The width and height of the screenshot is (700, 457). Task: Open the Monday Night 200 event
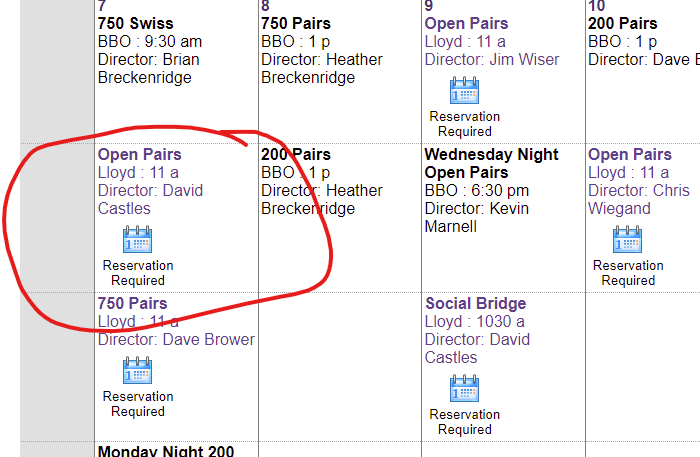tap(165, 451)
